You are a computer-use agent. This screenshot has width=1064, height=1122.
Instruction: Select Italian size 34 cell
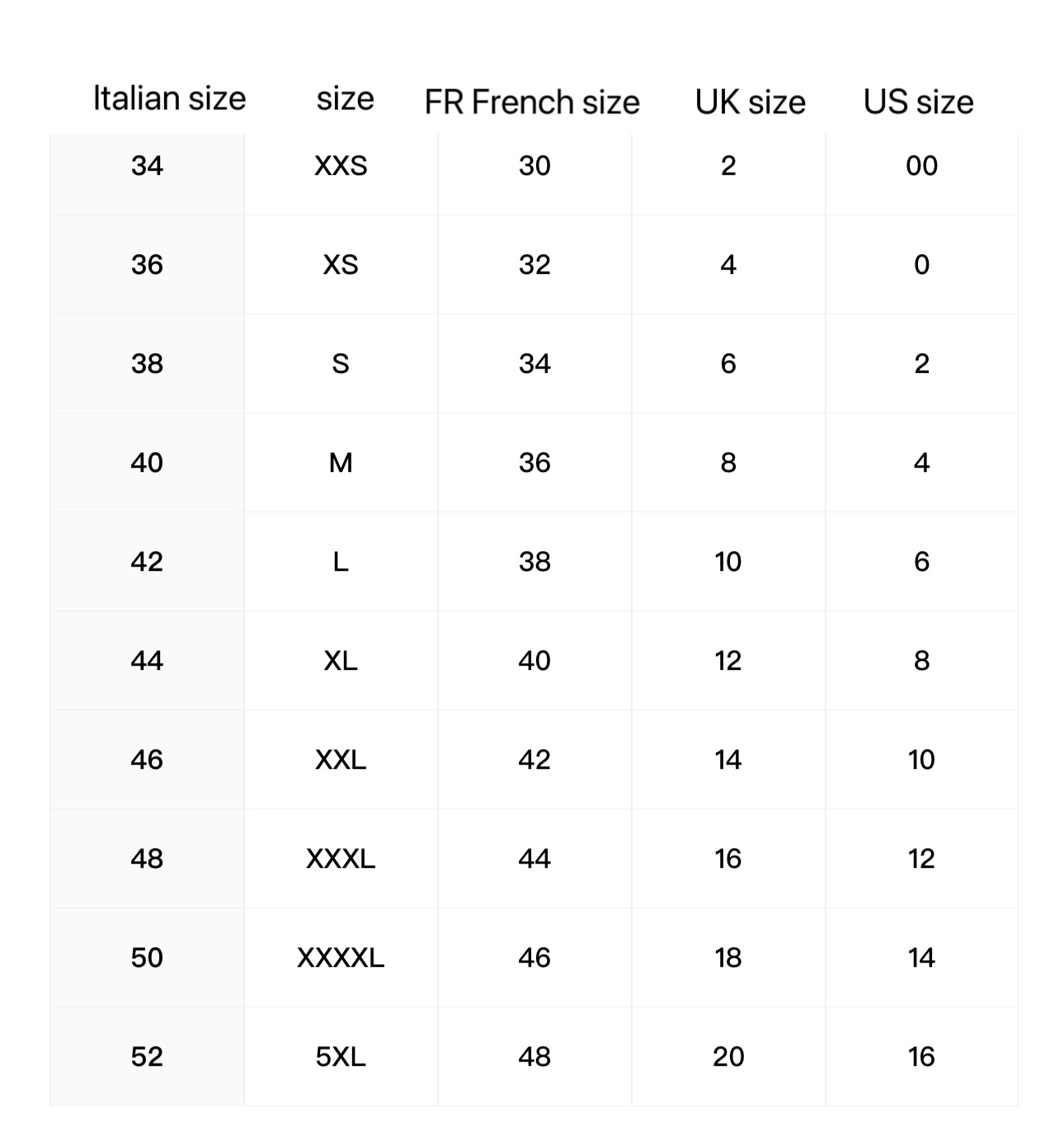pos(147,166)
